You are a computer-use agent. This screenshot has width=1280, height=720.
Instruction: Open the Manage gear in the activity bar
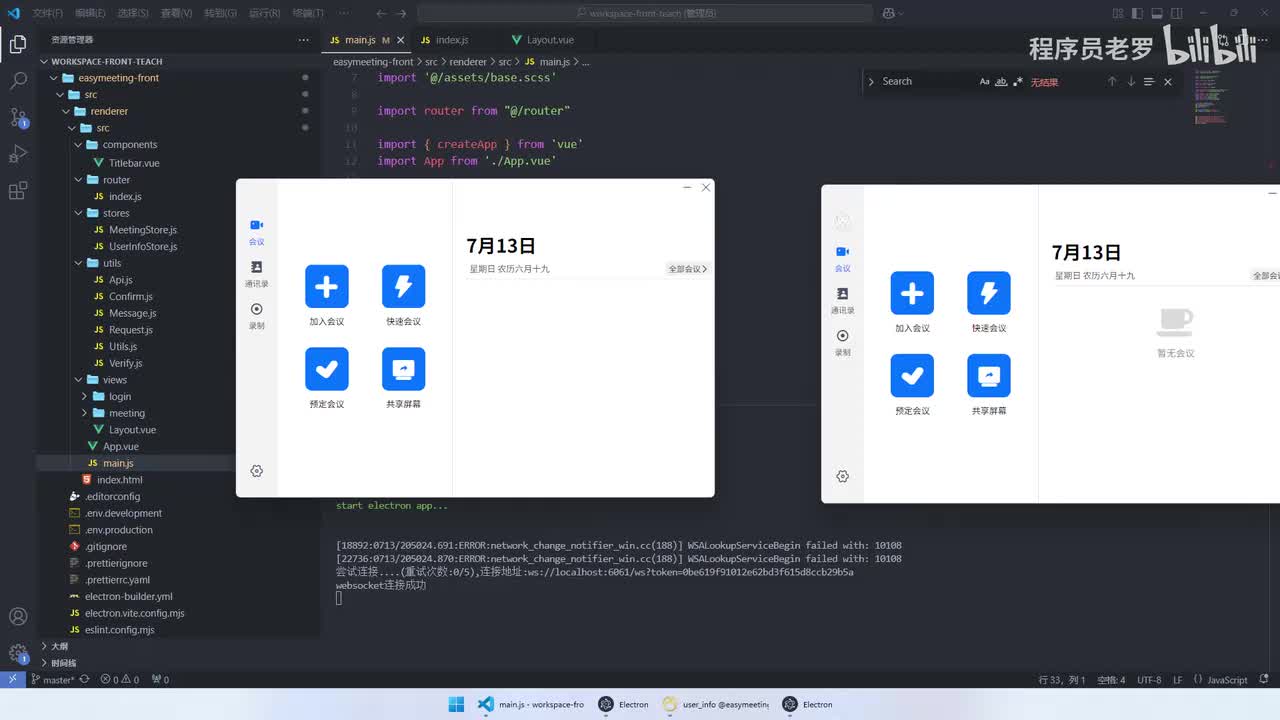pos(18,653)
